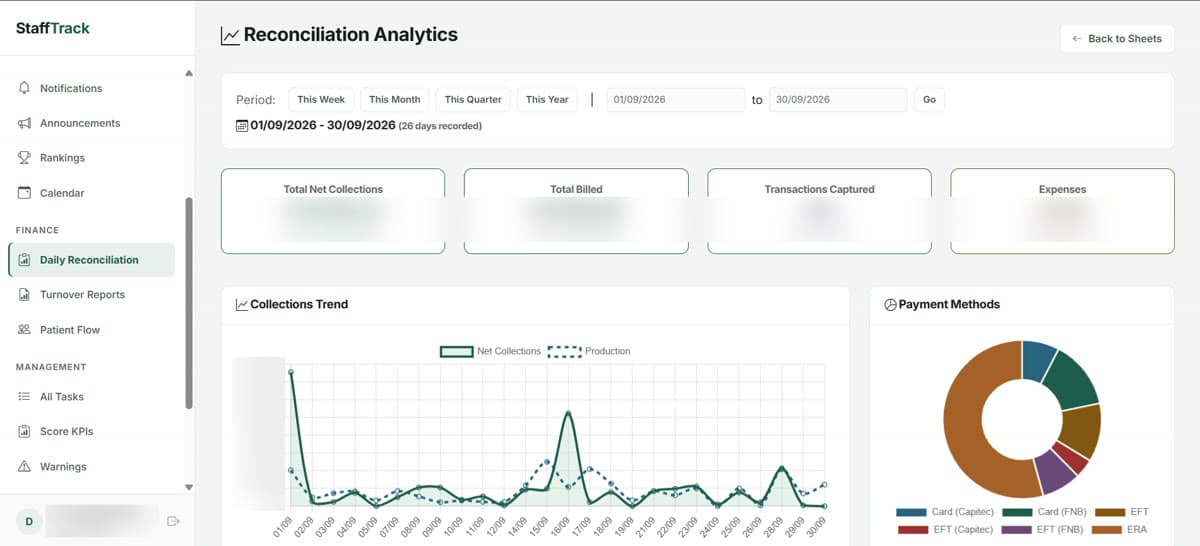Toggle the EFT legend swatch
Screen dimensions: 1200x546
[1110, 512]
